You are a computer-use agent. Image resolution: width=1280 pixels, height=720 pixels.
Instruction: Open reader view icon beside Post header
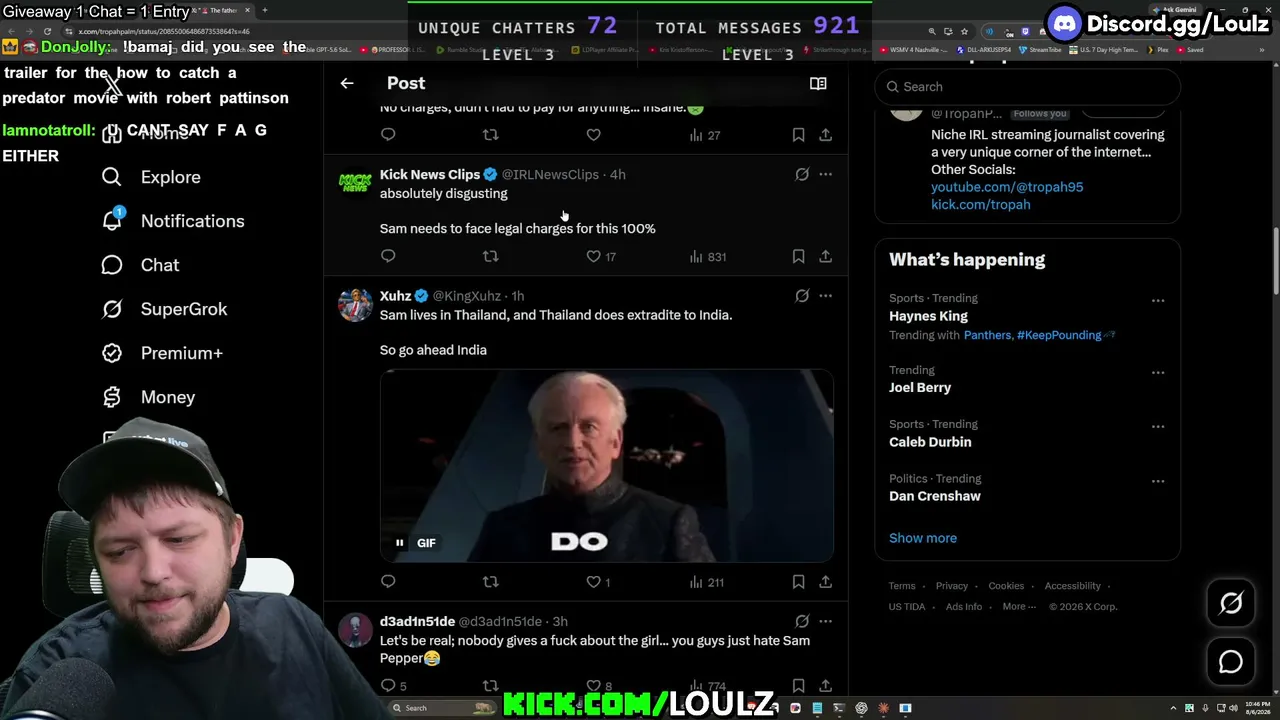818,84
